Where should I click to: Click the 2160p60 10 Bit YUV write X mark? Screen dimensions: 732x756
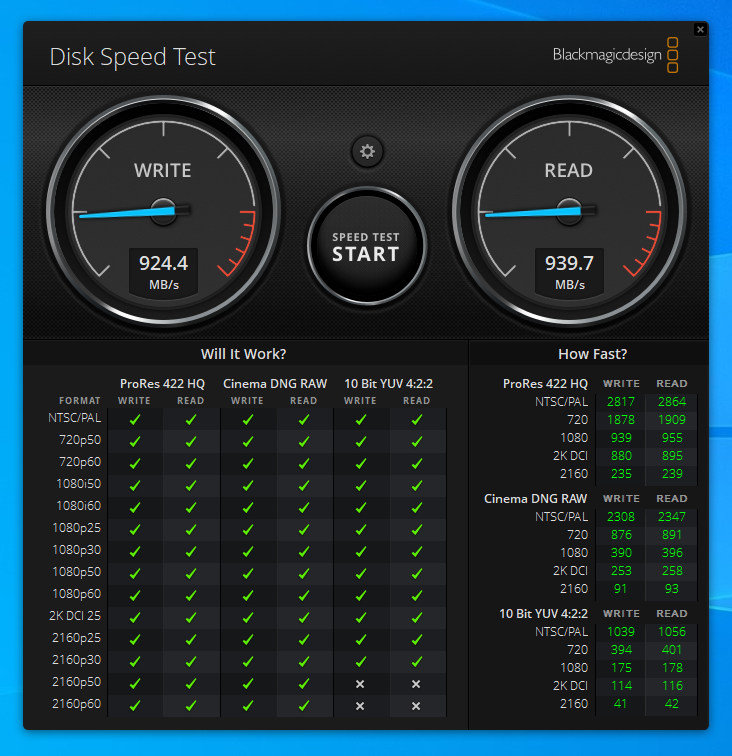click(x=360, y=706)
